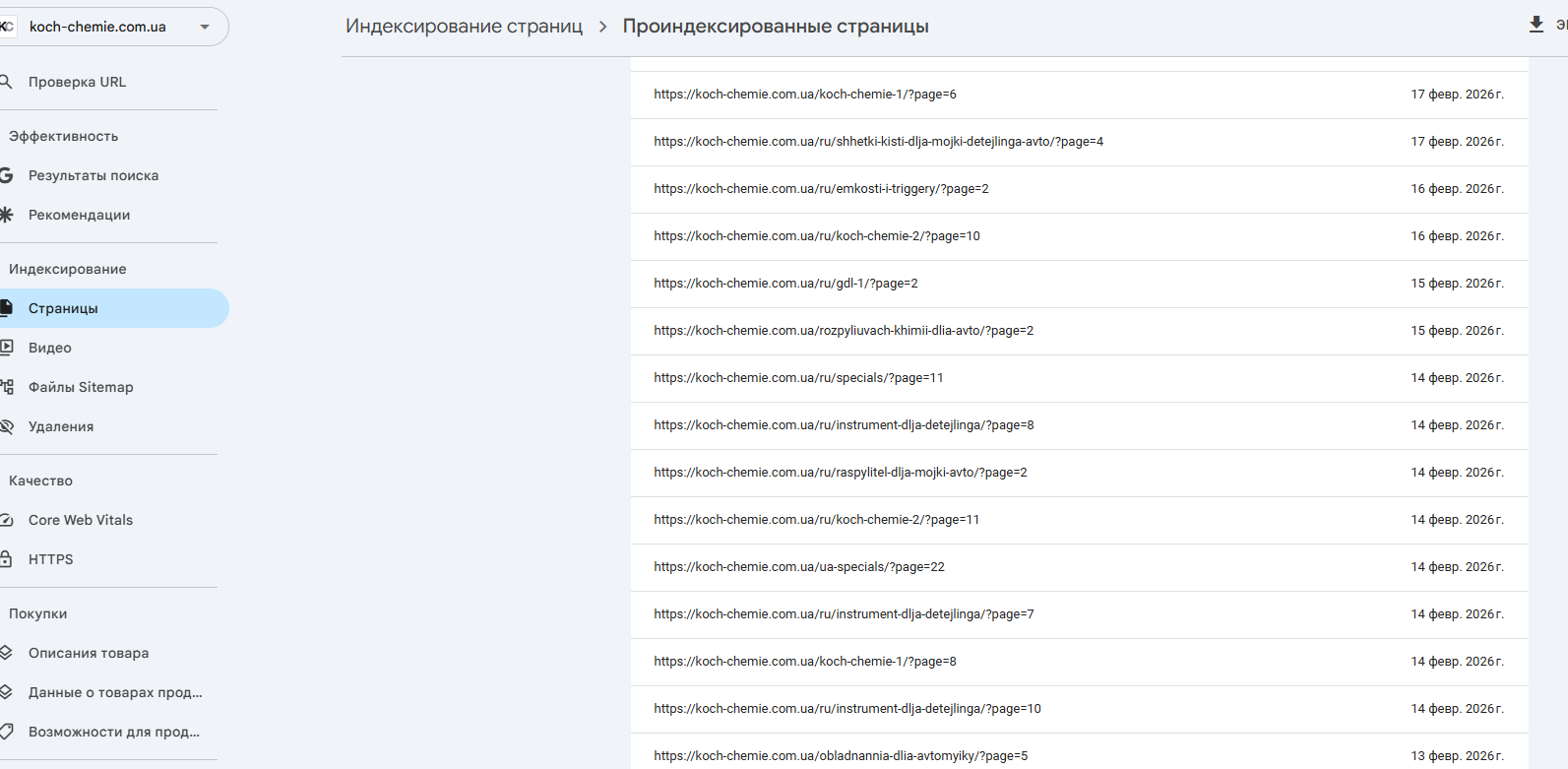Click the download export icon

pyautogui.click(x=1536, y=25)
